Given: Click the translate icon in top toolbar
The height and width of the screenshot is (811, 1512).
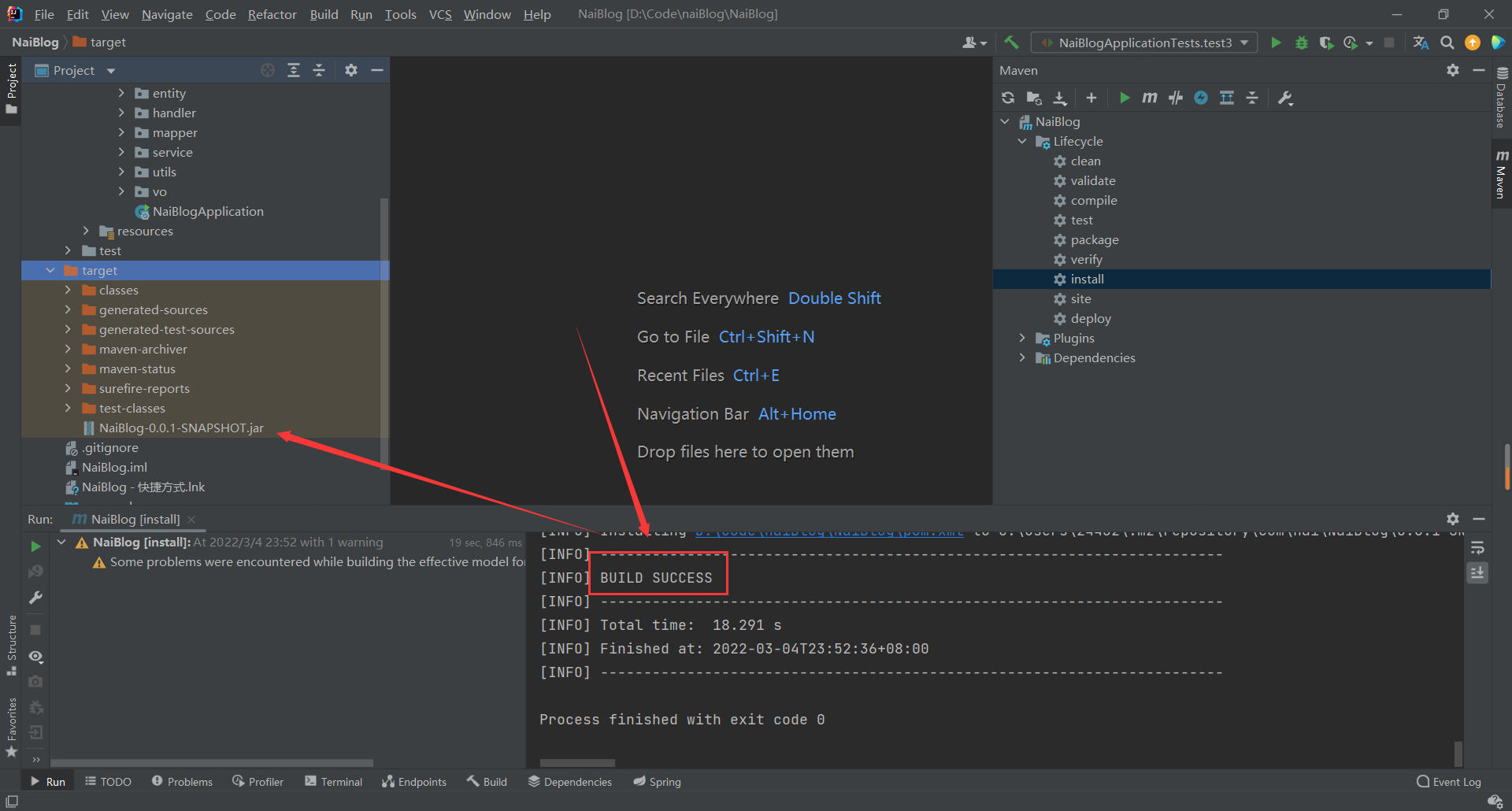Looking at the screenshot, I should pos(1421,43).
